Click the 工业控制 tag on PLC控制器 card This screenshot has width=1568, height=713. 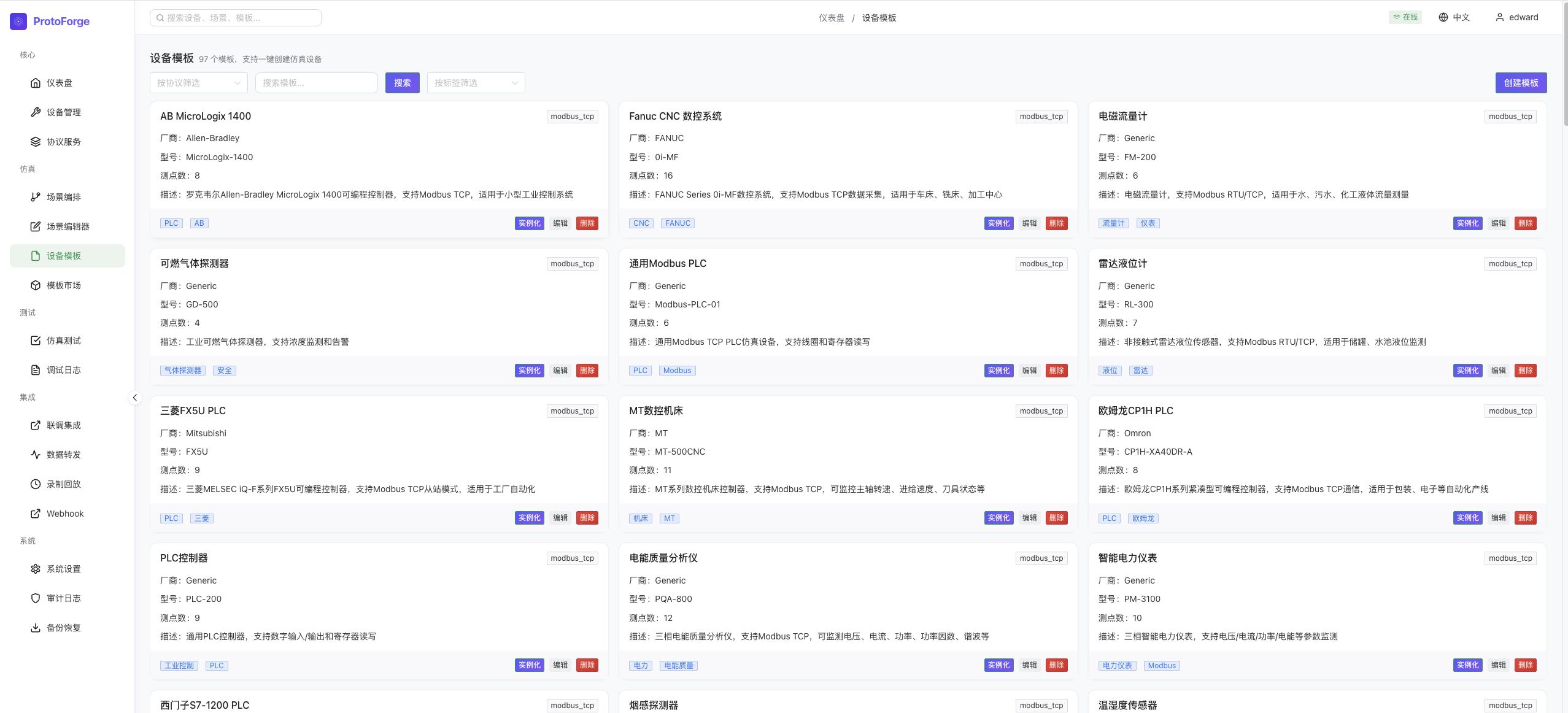pyautogui.click(x=179, y=666)
